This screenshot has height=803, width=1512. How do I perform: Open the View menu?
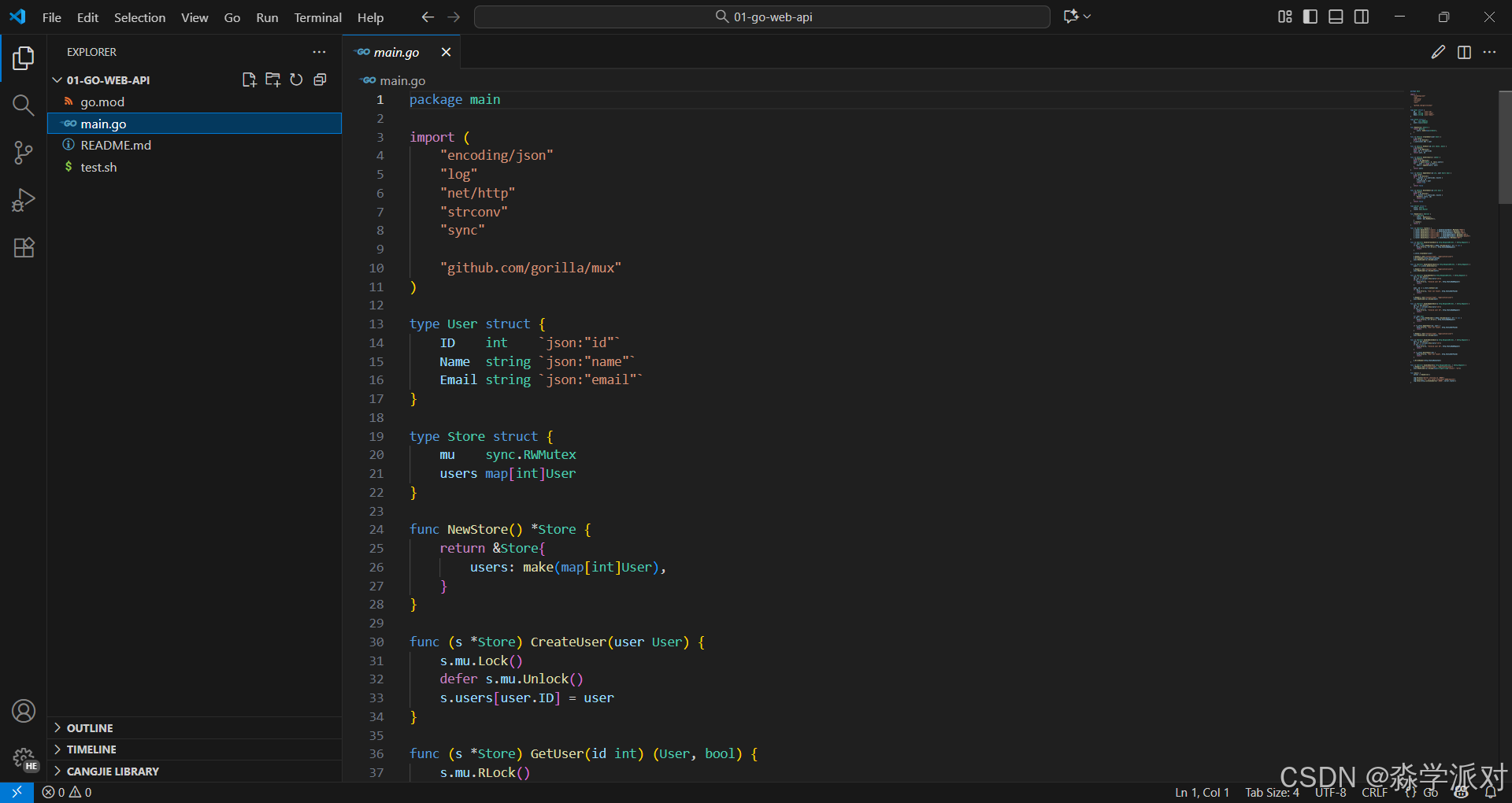click(195, 17)
